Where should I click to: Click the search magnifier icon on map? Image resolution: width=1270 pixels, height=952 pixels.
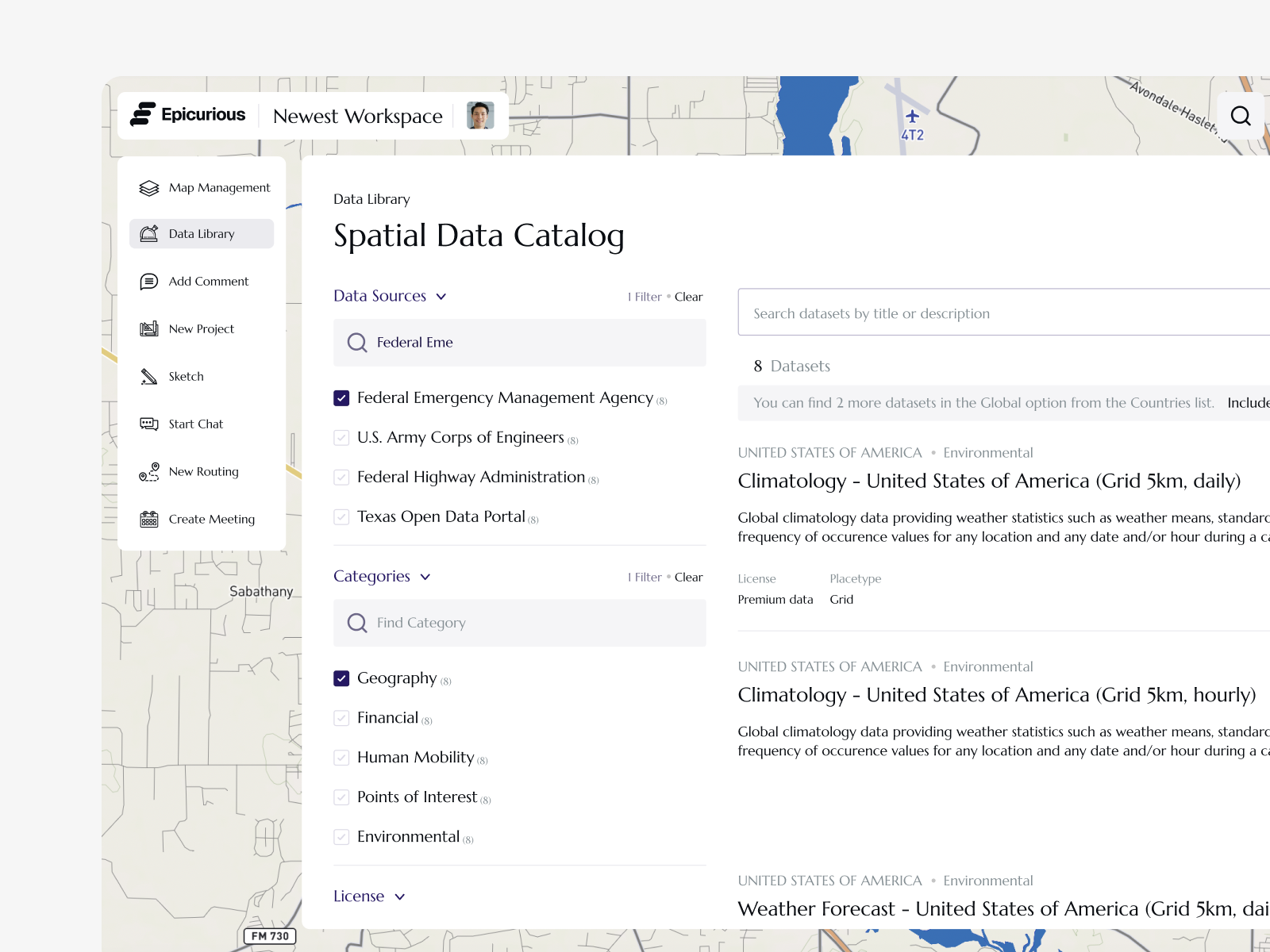click(1240, 116)
